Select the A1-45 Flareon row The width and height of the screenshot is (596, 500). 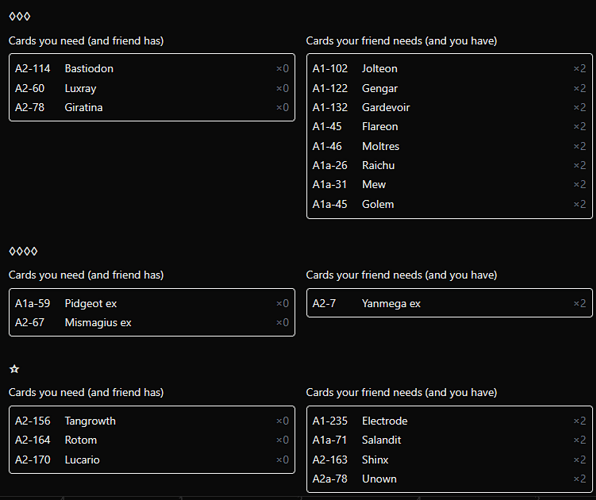(449, 127)
